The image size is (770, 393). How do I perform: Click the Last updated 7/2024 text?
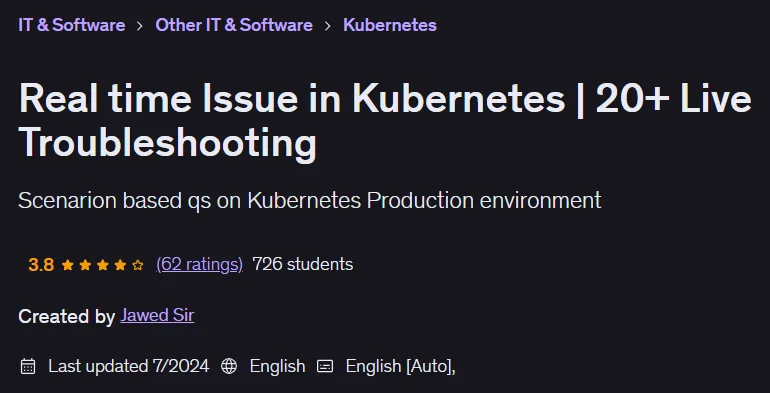point(129,366)
